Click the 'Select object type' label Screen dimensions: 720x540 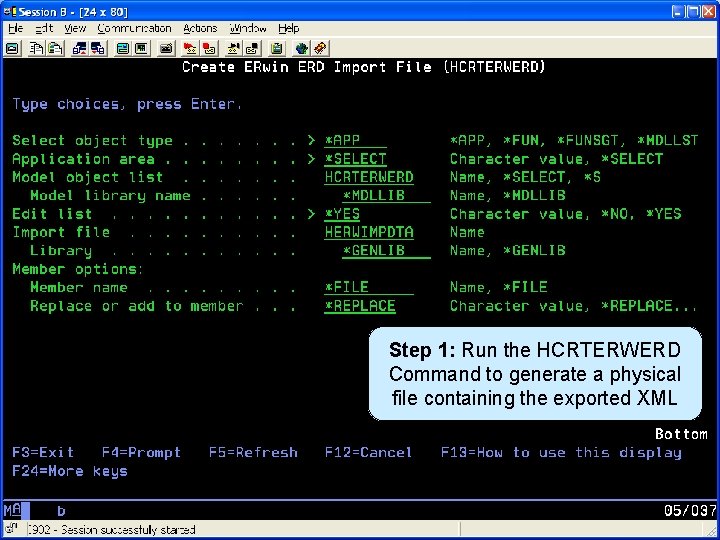(92, 141)
